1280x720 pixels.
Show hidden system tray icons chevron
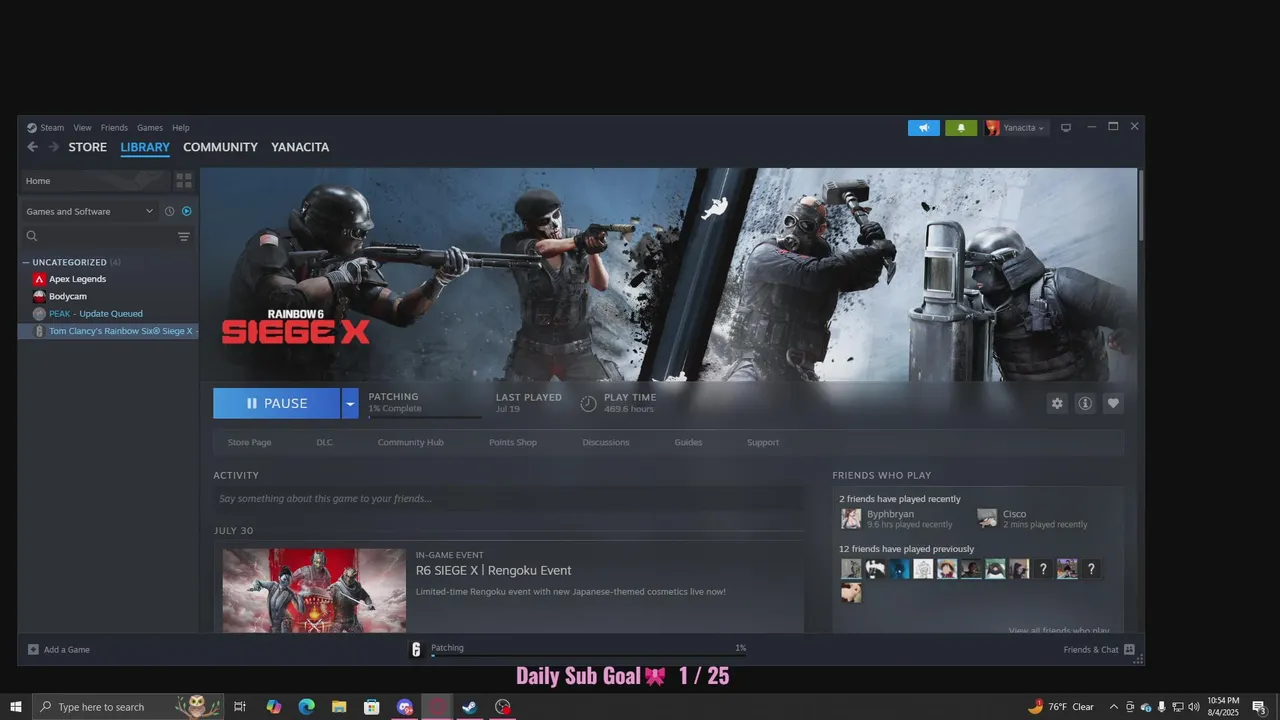click(1114, 707)
